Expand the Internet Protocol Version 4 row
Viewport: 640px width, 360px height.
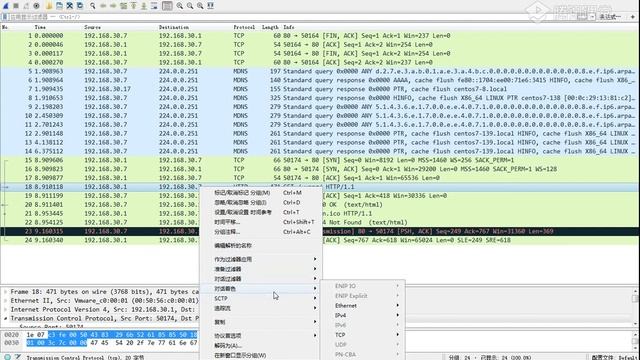[5, 310]
